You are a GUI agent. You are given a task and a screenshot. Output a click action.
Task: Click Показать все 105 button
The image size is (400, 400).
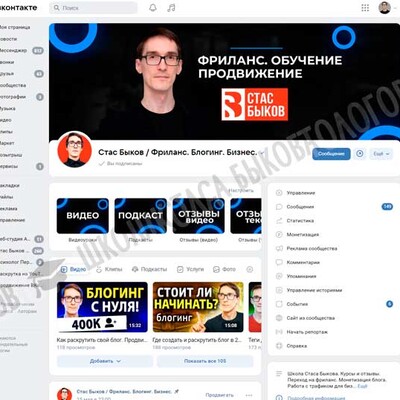pyautogui.click(x=205, y=361)
